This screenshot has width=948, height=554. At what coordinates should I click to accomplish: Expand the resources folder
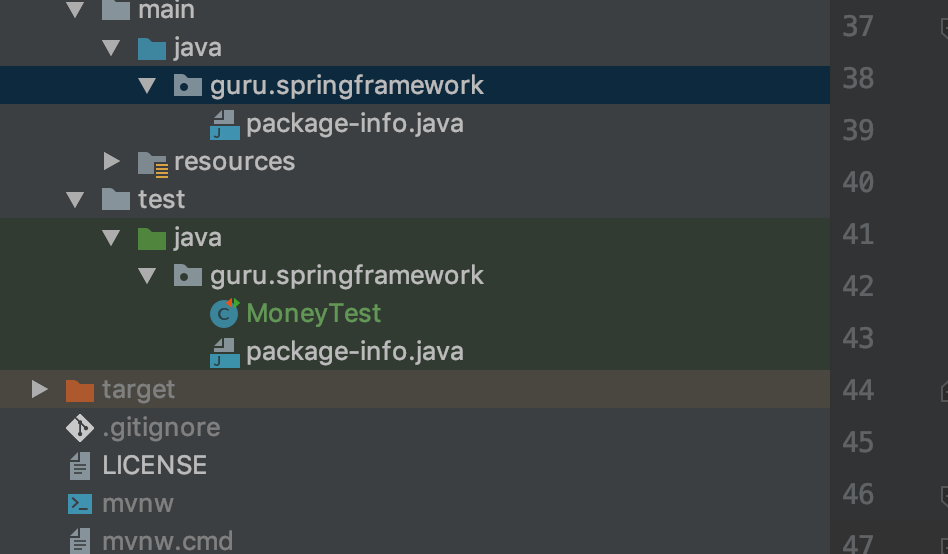pos(112,161)
